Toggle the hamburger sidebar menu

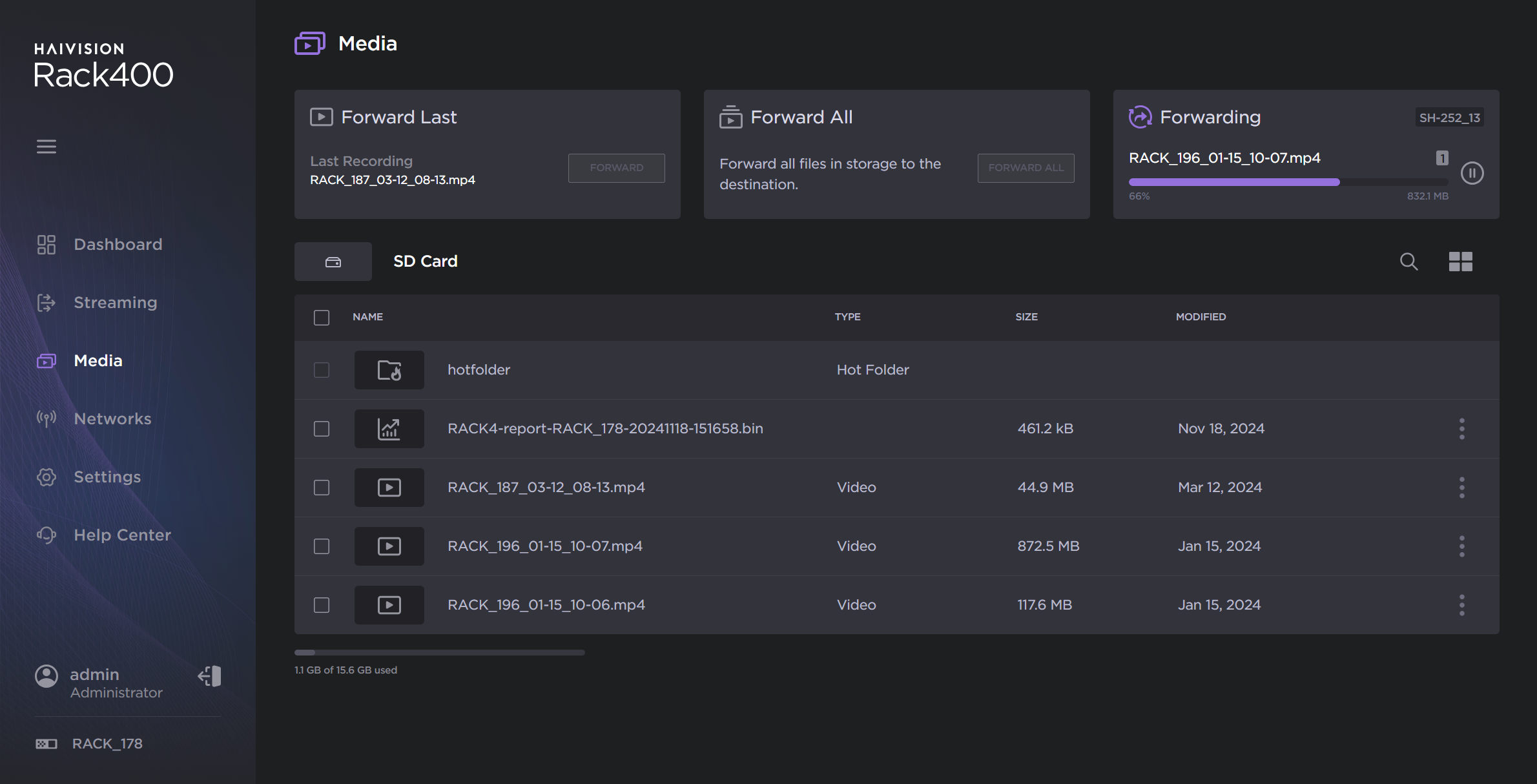pos(46,147)
